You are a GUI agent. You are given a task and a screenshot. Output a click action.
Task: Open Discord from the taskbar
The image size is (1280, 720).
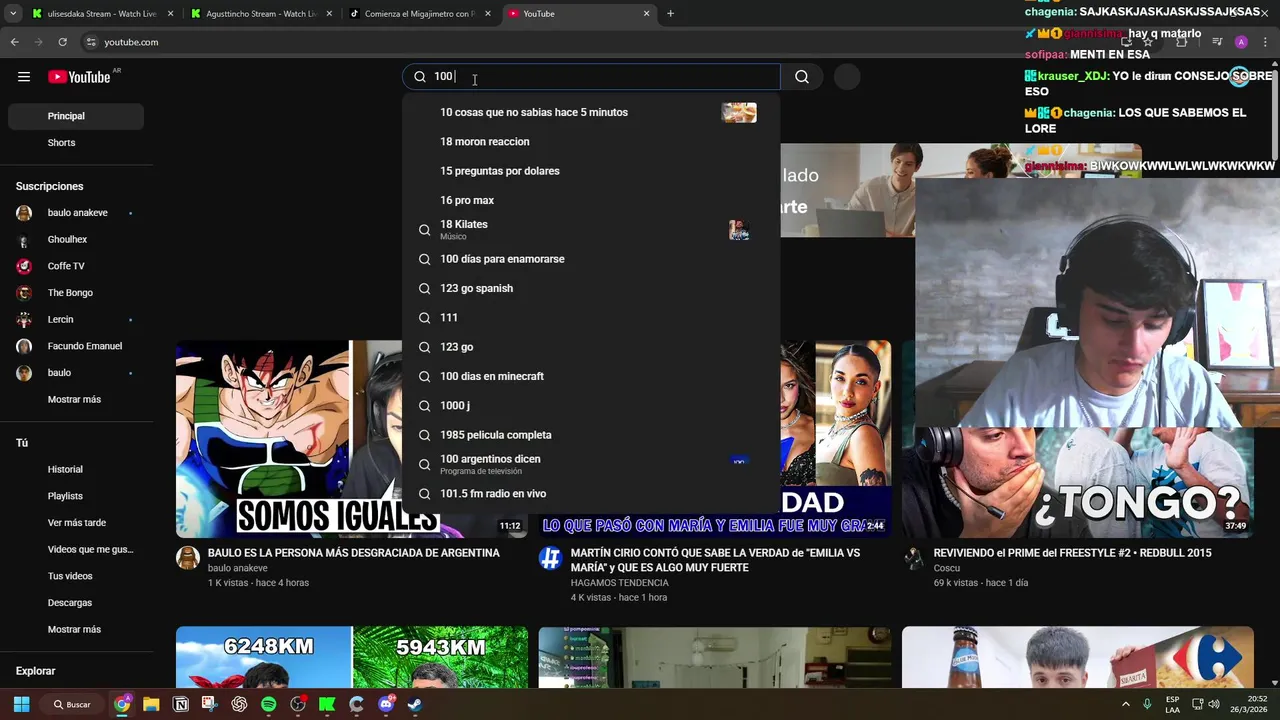[386, 704]
